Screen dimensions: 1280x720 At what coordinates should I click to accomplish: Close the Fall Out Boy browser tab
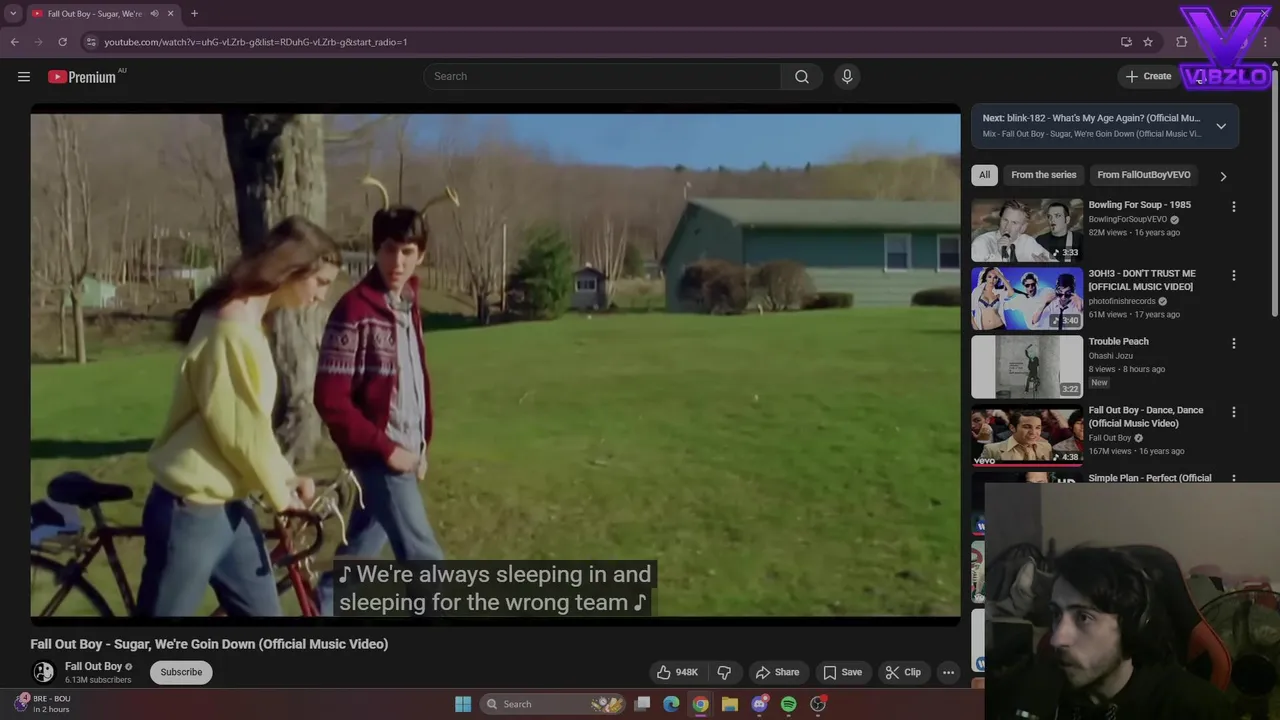tap(170, 13)
